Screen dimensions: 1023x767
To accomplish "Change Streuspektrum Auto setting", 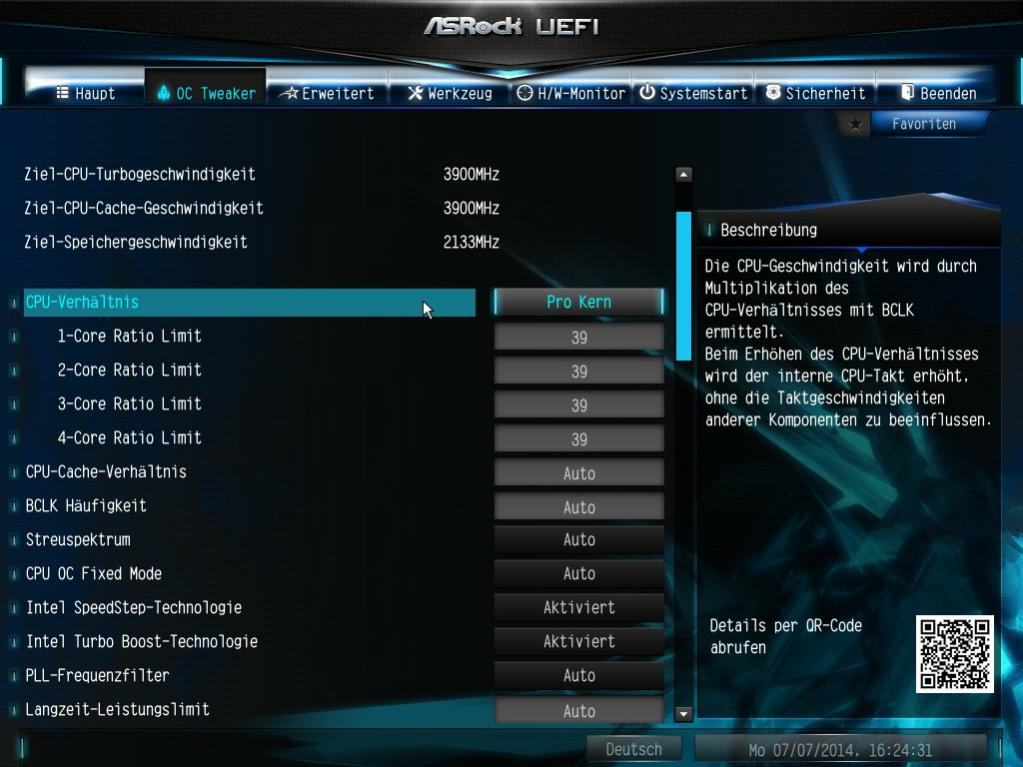I will pos(579,539).
